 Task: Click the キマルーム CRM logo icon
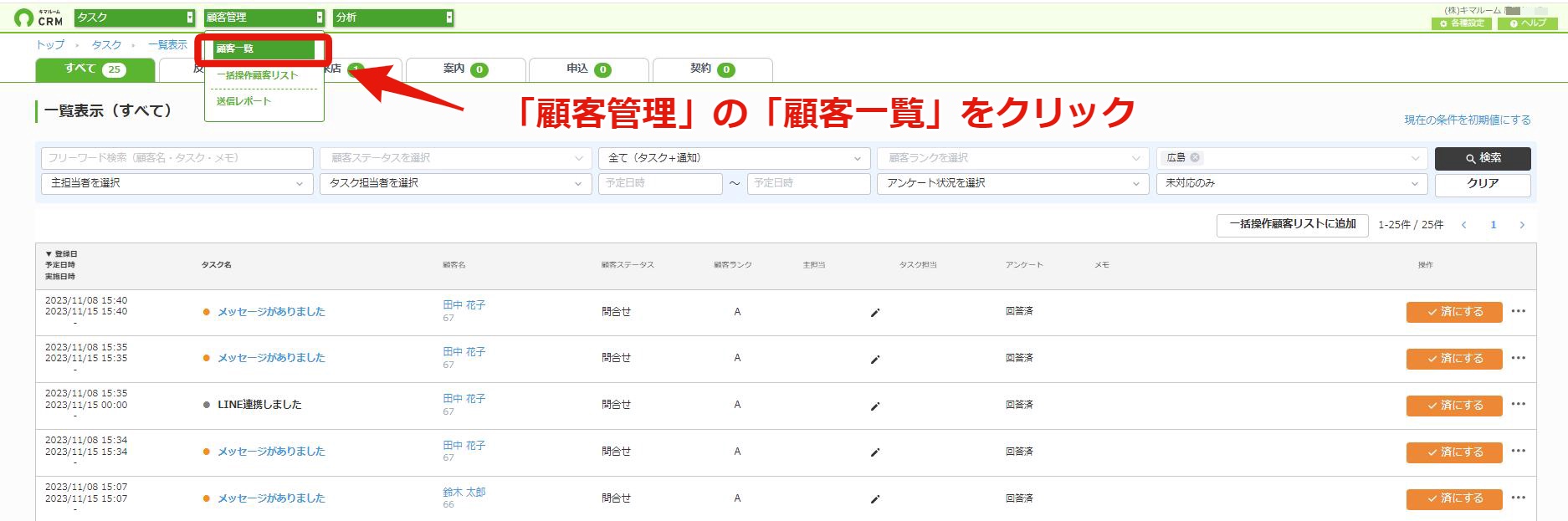[24, 18]
